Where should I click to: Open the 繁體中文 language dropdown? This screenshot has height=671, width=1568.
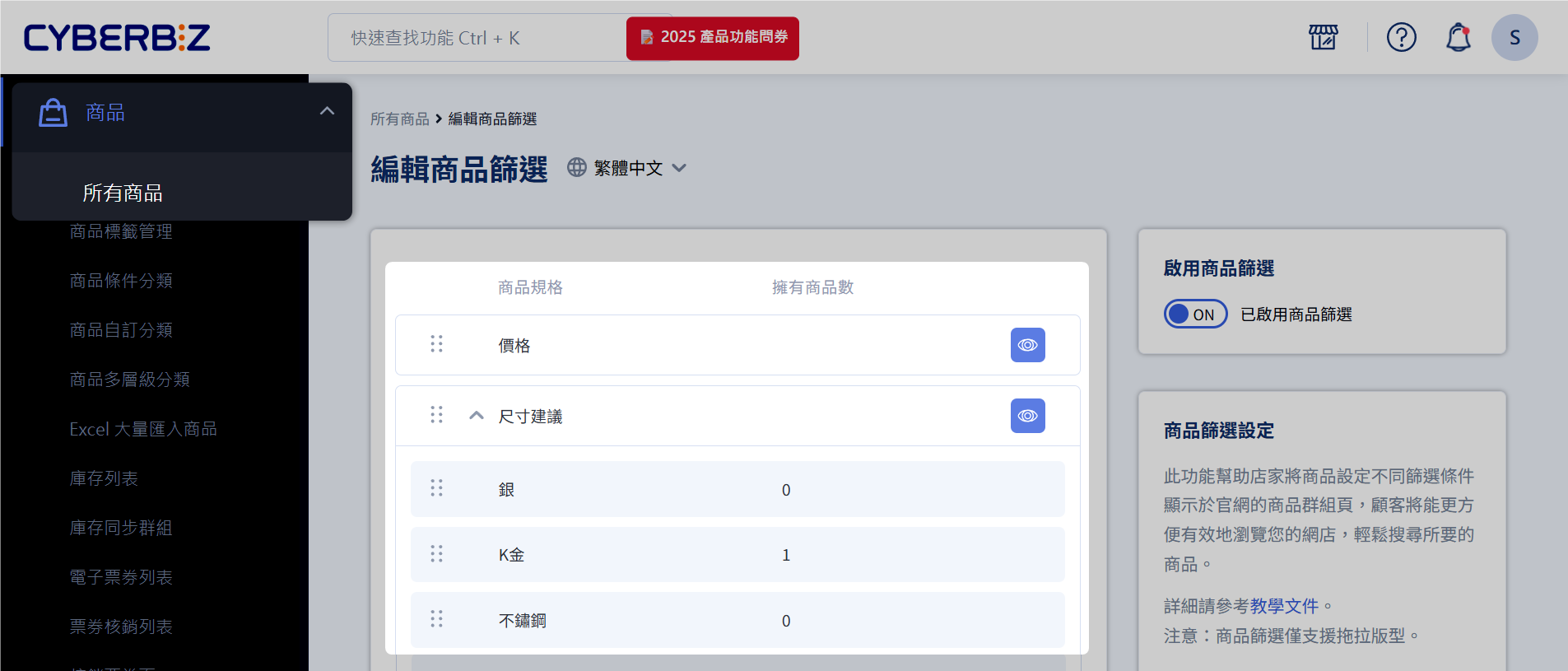tap(628, 168)
